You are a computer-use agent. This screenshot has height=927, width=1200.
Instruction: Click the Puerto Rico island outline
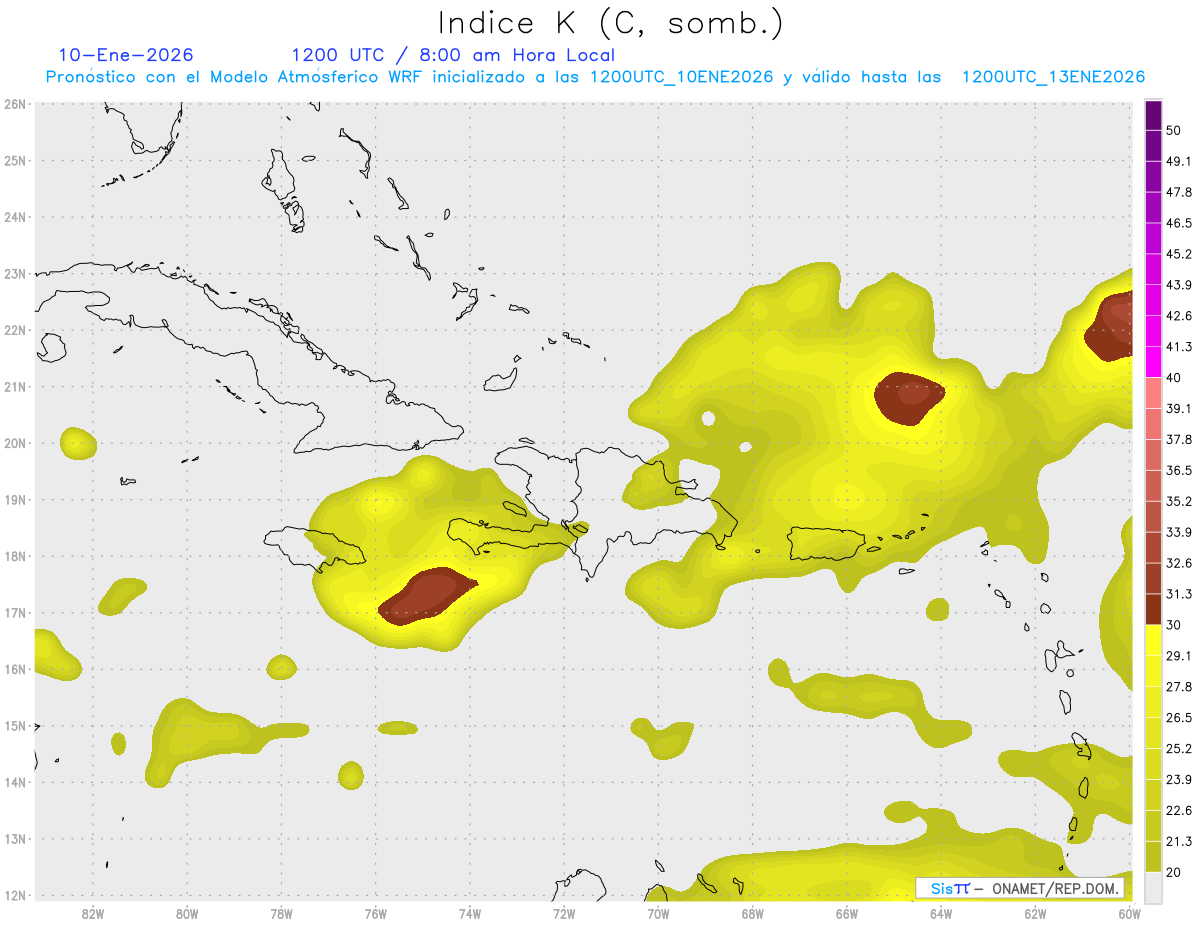[825, 543]
